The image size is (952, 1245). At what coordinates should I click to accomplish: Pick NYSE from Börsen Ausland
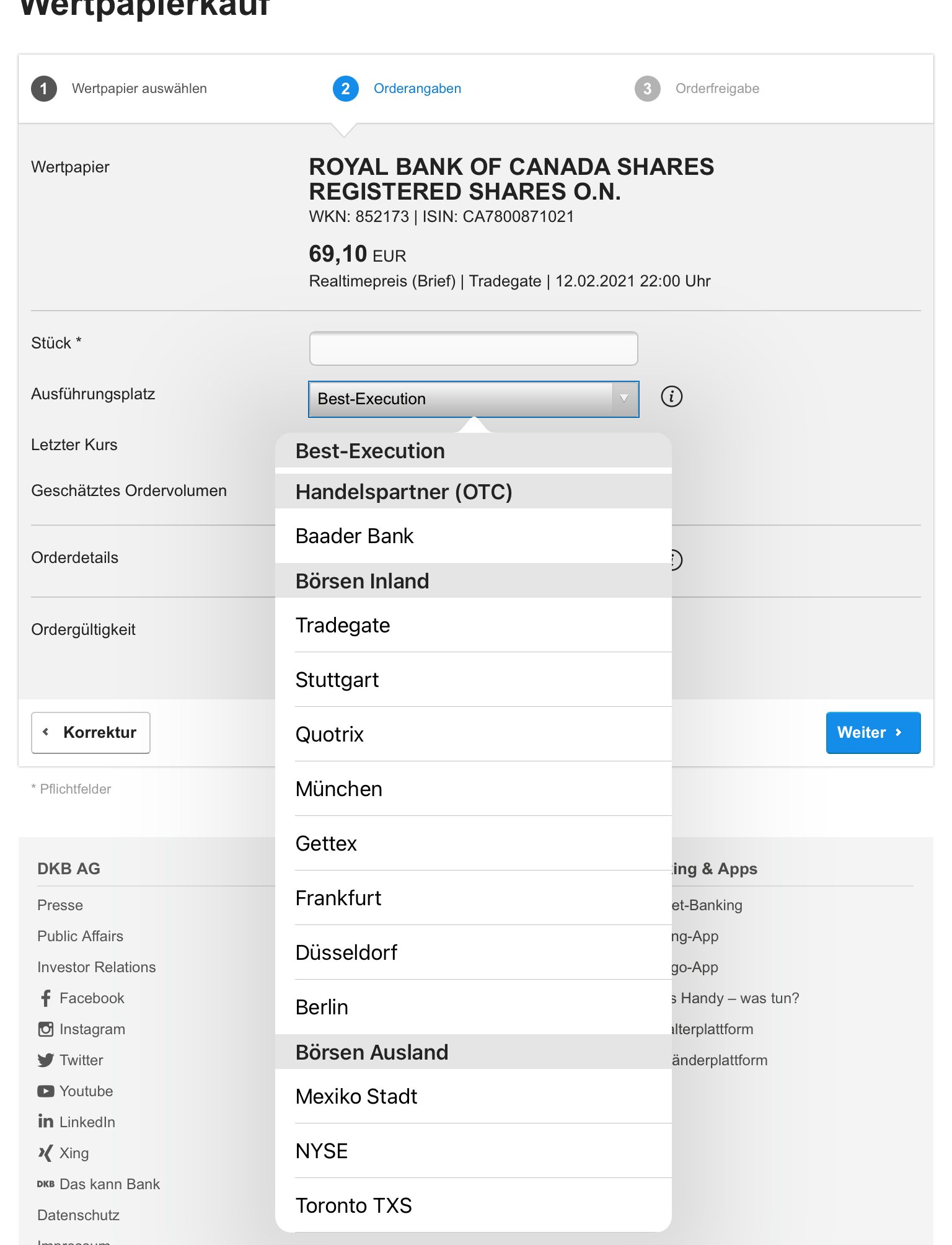coord(321,1151)
